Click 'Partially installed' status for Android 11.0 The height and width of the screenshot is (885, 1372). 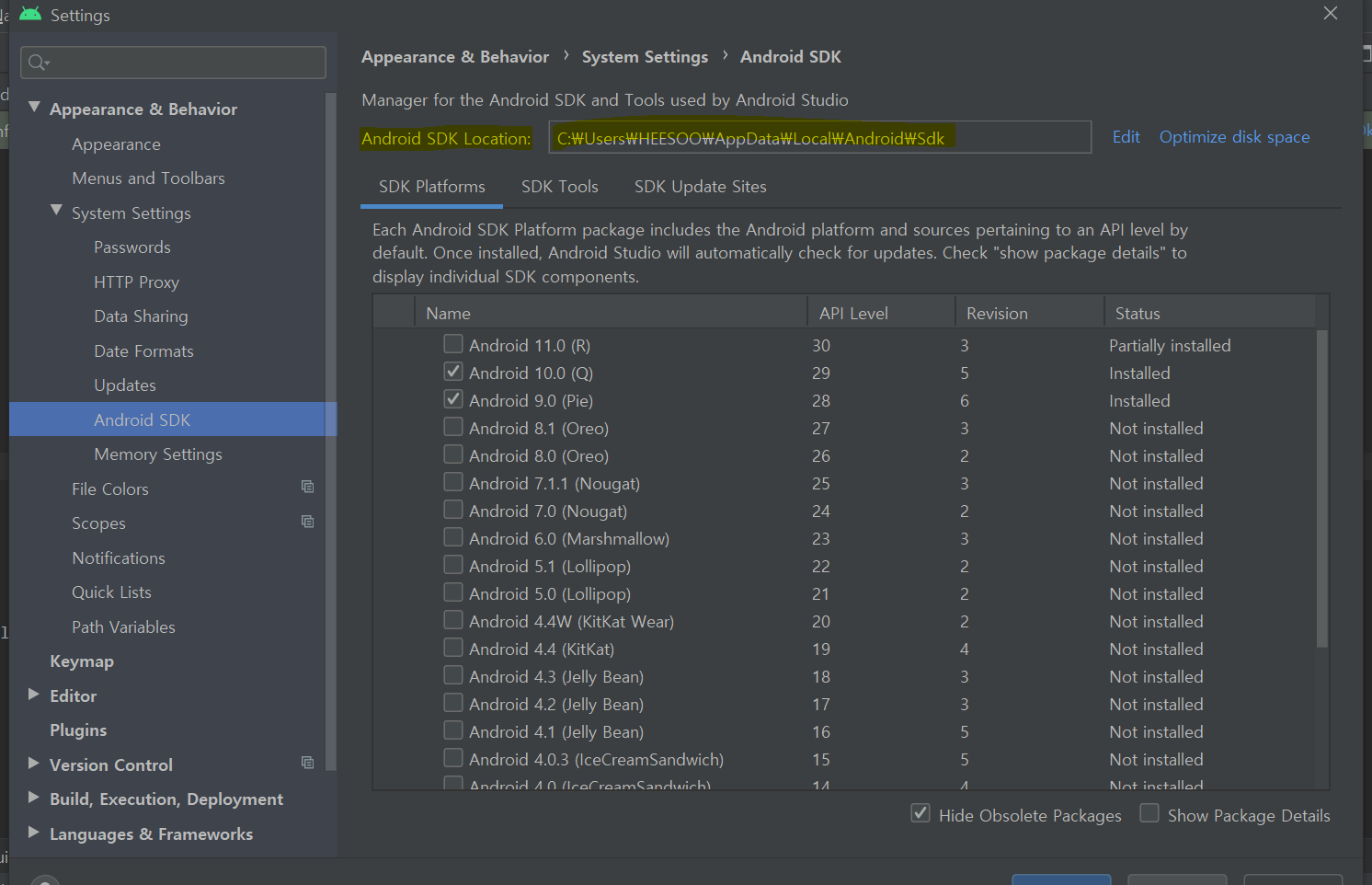click(x=1170, y=346)
